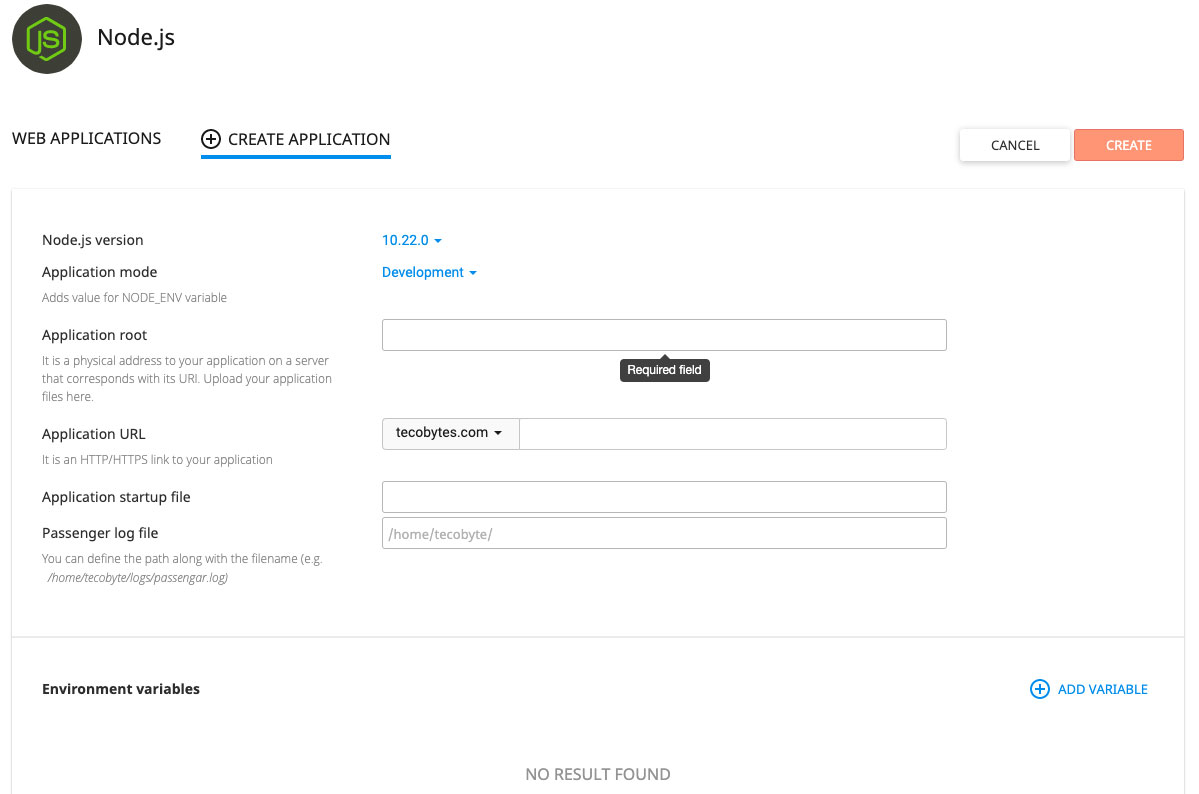Click the Node.js hexagon logo
The image size is (1199, 794).
pyautogui.click(x=47, y=39)
